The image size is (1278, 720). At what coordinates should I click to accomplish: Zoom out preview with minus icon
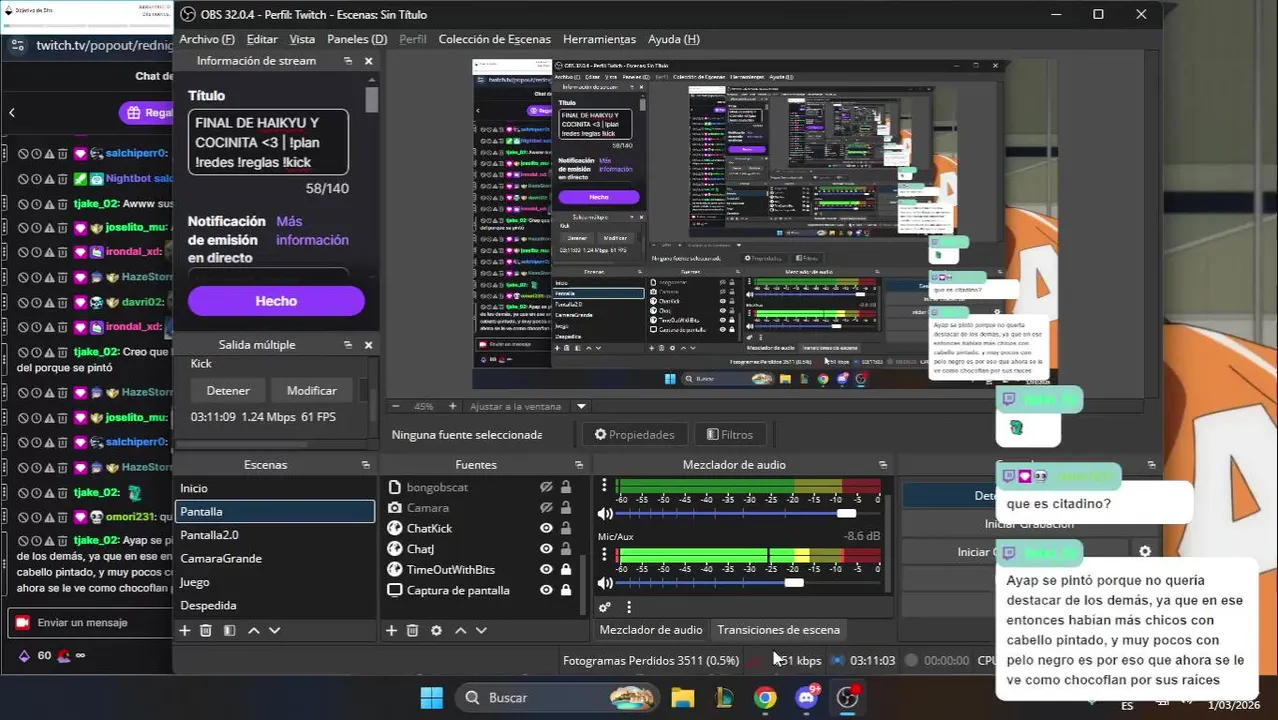point(395,406)
